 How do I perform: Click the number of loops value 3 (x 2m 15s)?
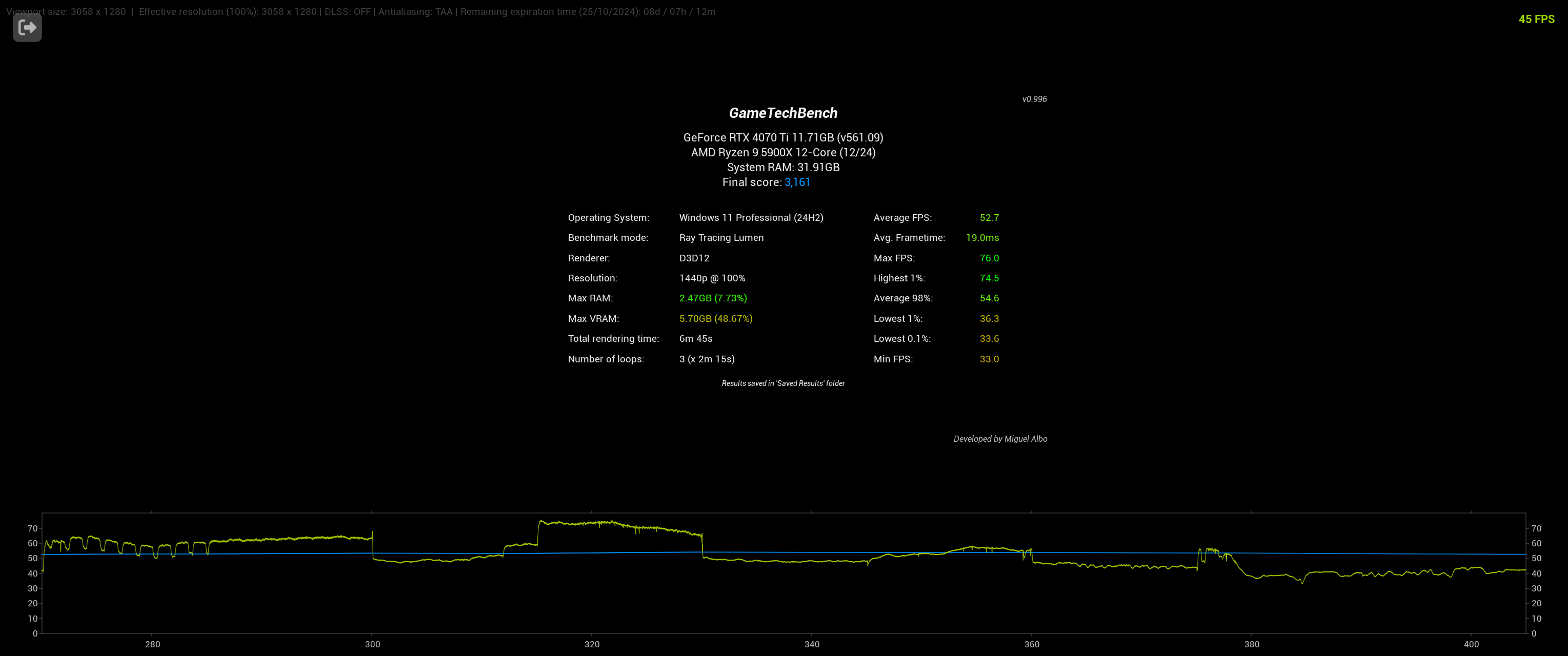[707, 359]
